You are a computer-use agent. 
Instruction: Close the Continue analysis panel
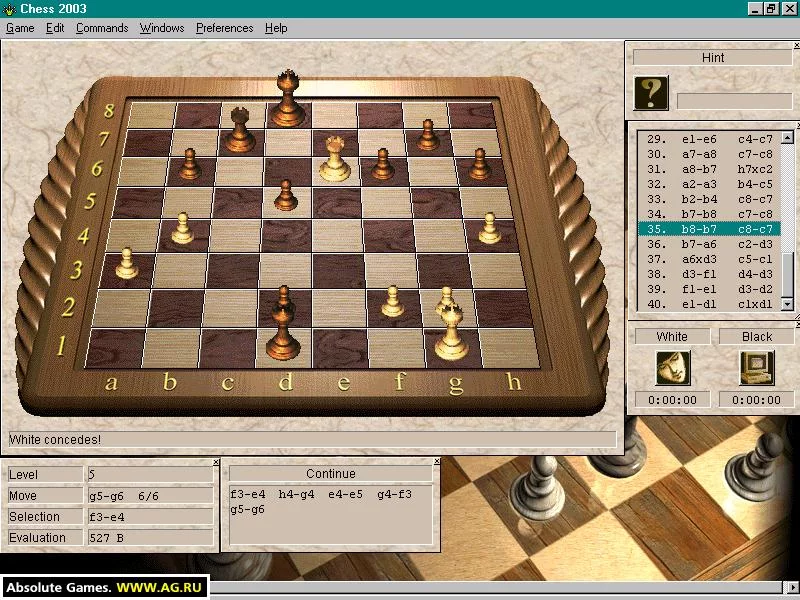click(x=437, y=461)
